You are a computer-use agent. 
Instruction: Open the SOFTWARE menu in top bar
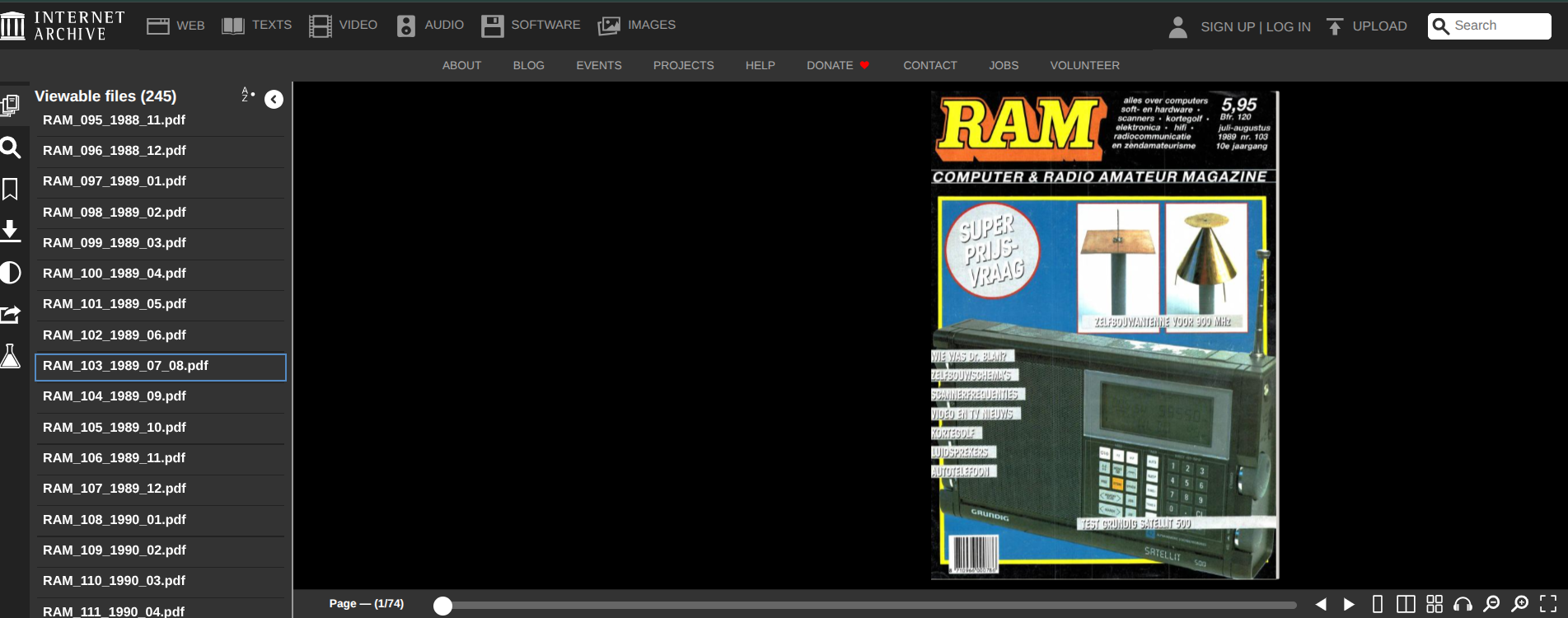tap(531, 26)
